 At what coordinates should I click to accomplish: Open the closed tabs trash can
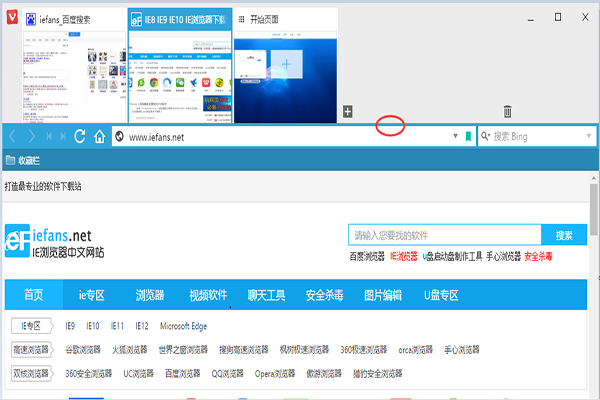(x=507, y=111)
